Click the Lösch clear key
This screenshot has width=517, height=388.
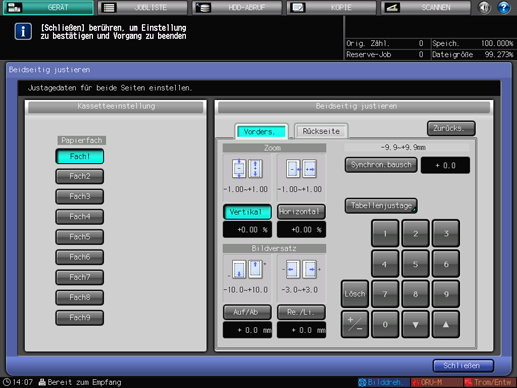[355, 294]
